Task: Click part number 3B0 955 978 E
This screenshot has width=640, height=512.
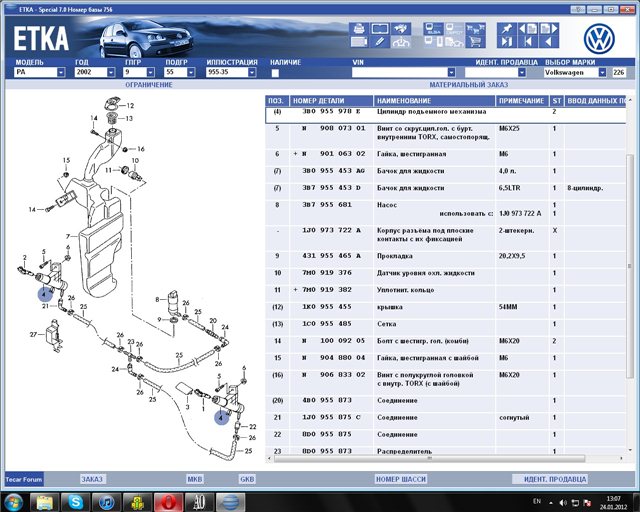Action: coord(331,111)
